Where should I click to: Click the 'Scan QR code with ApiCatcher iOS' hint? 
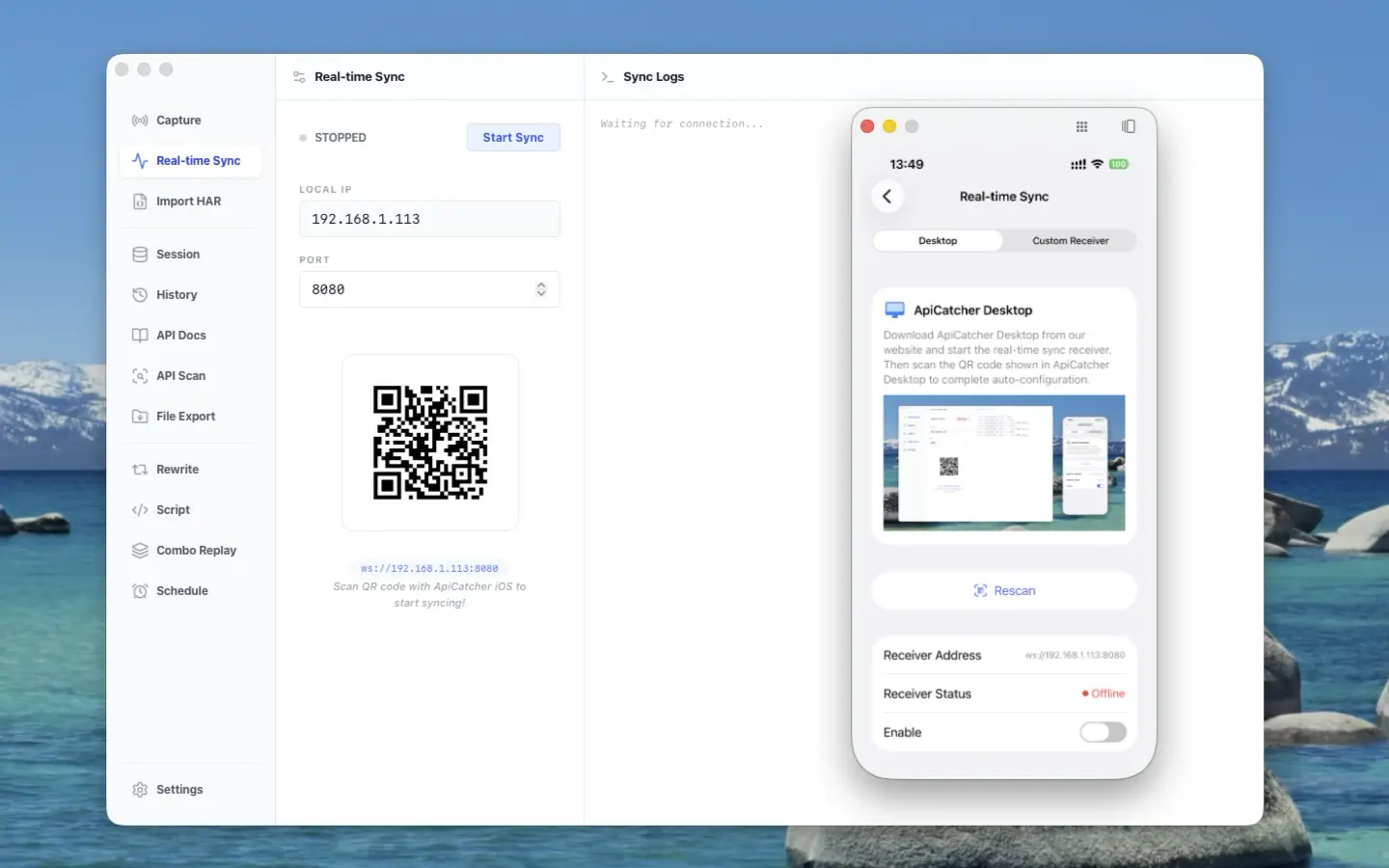pos(429,594)
